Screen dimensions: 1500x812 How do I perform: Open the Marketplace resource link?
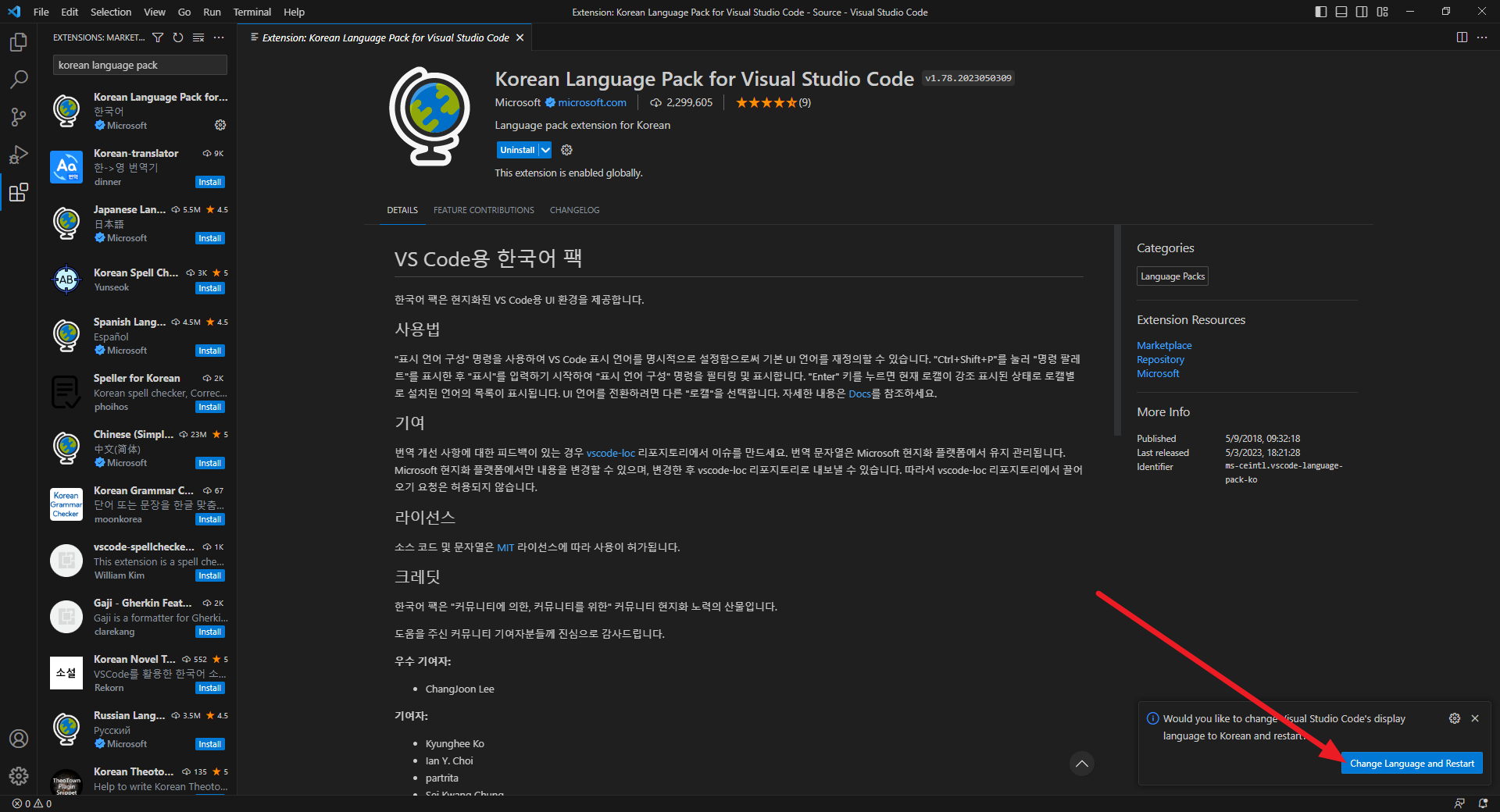tap(1164, 345)
